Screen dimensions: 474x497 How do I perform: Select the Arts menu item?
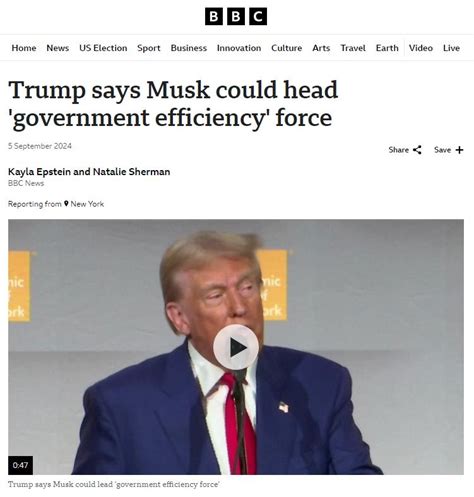click(x=321, y=48)
